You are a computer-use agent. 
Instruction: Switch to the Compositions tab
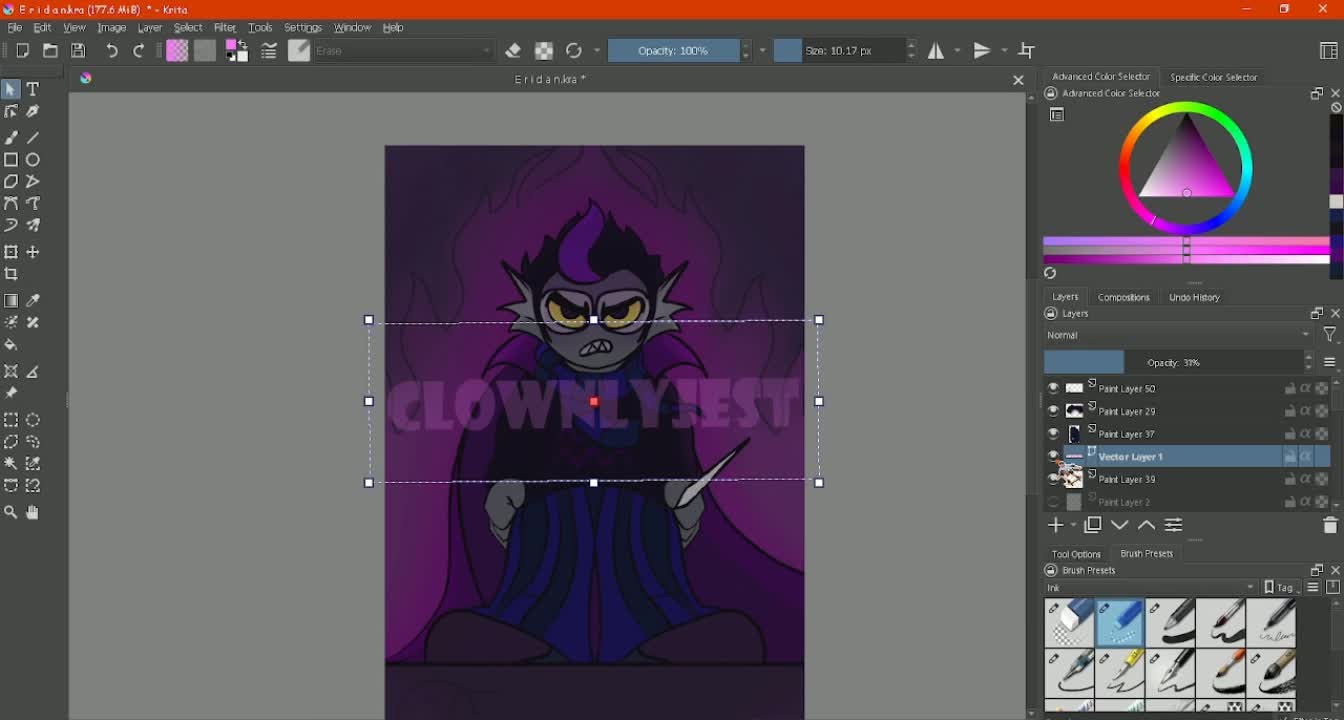[1124, 297]
